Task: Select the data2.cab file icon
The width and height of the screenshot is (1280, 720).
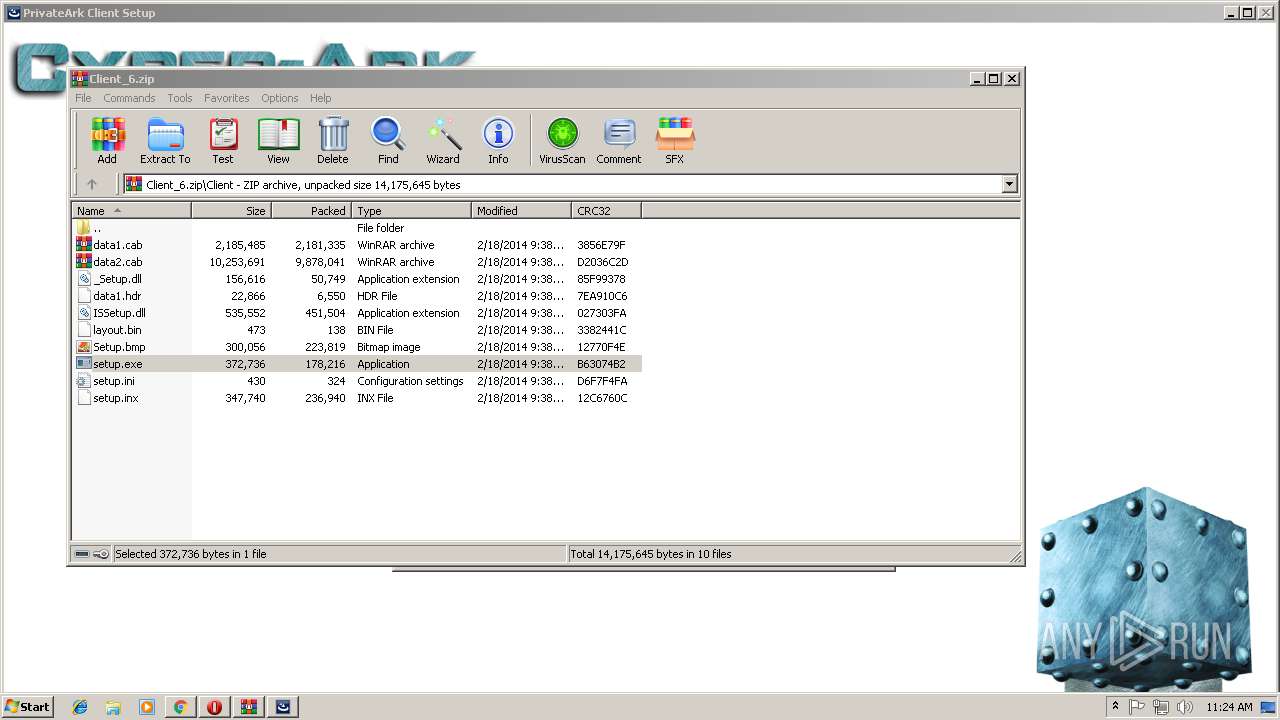Action: coord(84,262)
